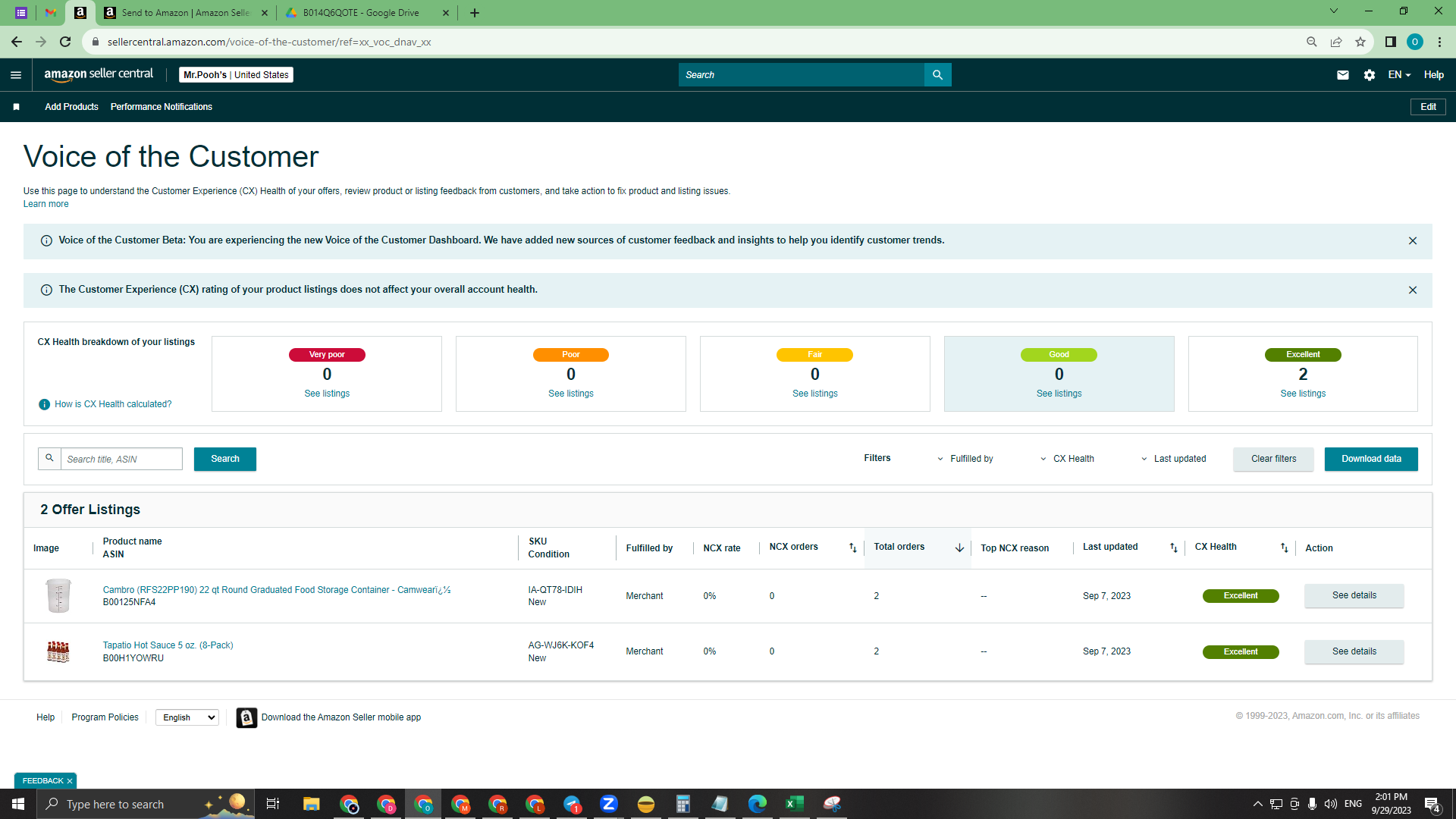Open the English language selector in footer

tap(187, 718)
